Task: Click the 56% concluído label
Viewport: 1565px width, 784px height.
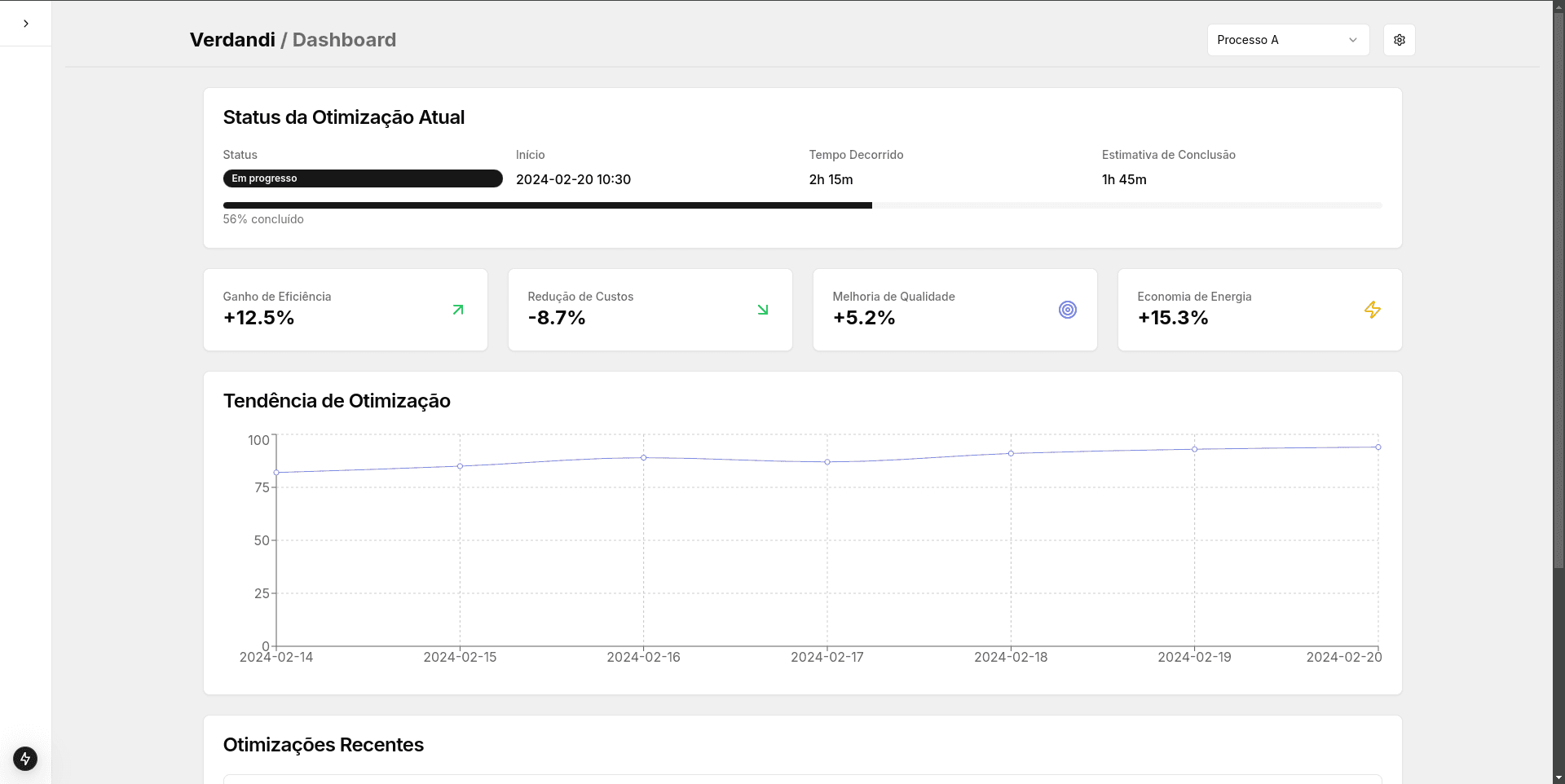Action: coord(263,219)
